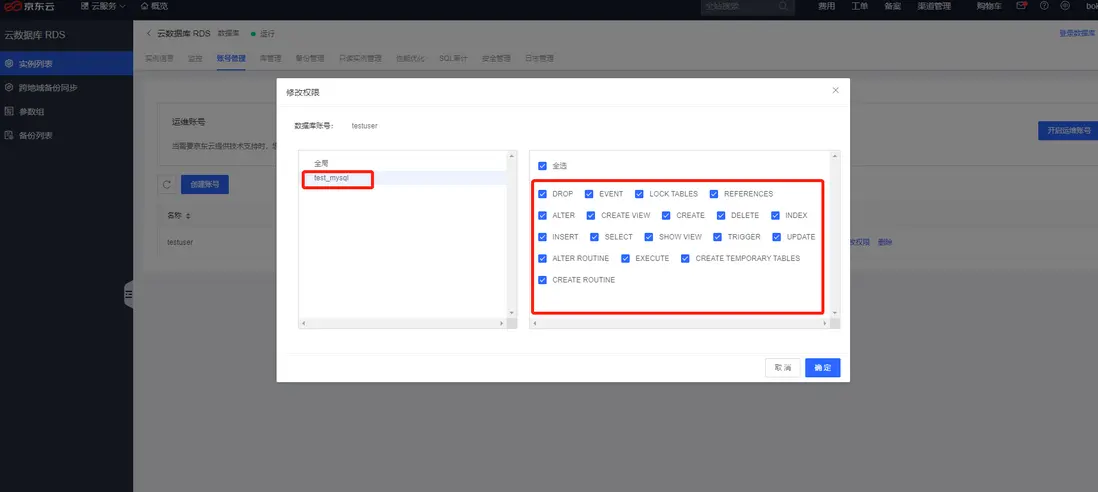This screenshot has height=492, width=1098.
Task: Uncheck the CREATE permission checkbox
Action: [x=666, y=216]
